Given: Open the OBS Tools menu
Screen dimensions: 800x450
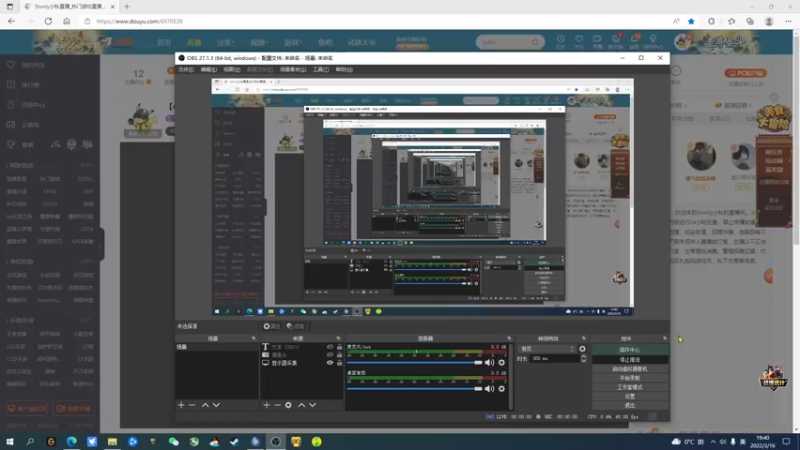Looking at the screenshot, I should [321, 69].
